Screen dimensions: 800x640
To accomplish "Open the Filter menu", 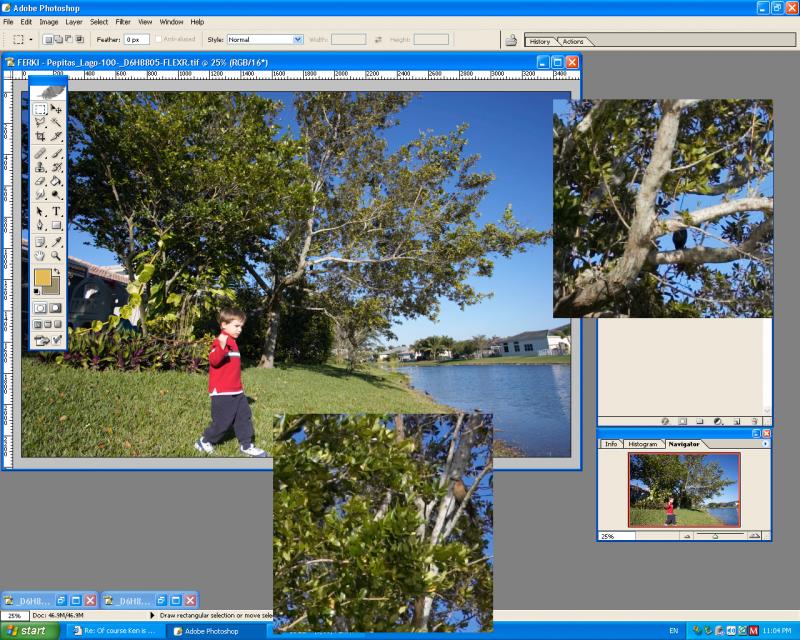I will click(123, 22).
